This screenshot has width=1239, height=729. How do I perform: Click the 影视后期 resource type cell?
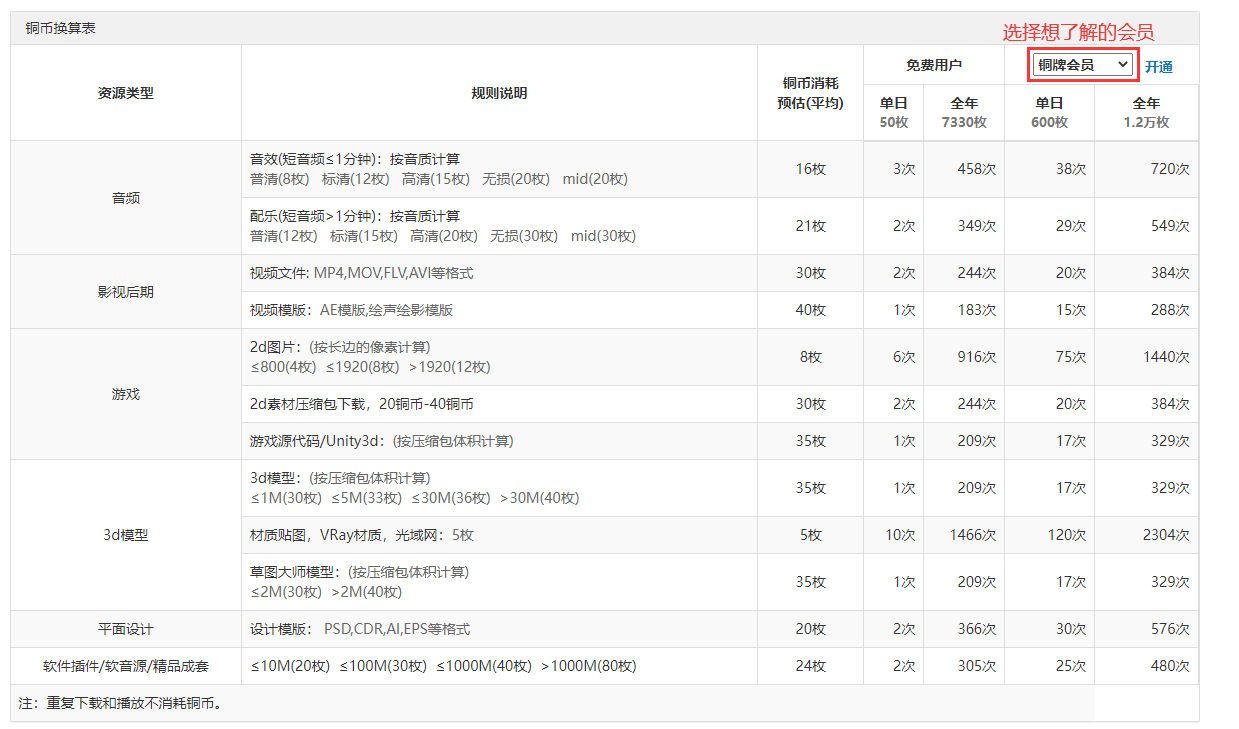(x=126, y=292)
